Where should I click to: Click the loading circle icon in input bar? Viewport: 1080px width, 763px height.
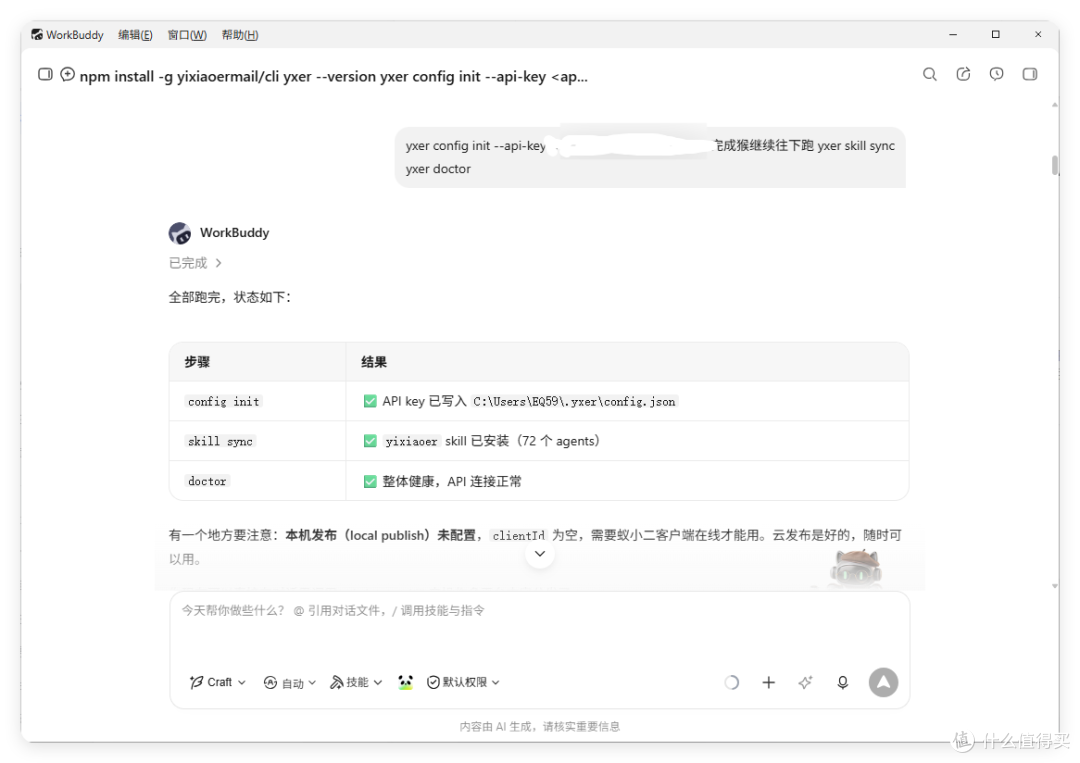coord(731,682)
